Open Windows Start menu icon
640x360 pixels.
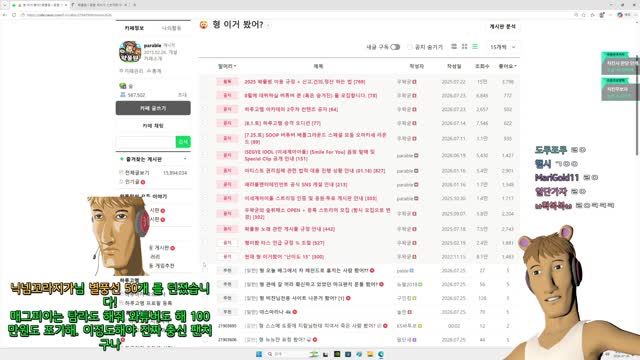tap(259, 354)
